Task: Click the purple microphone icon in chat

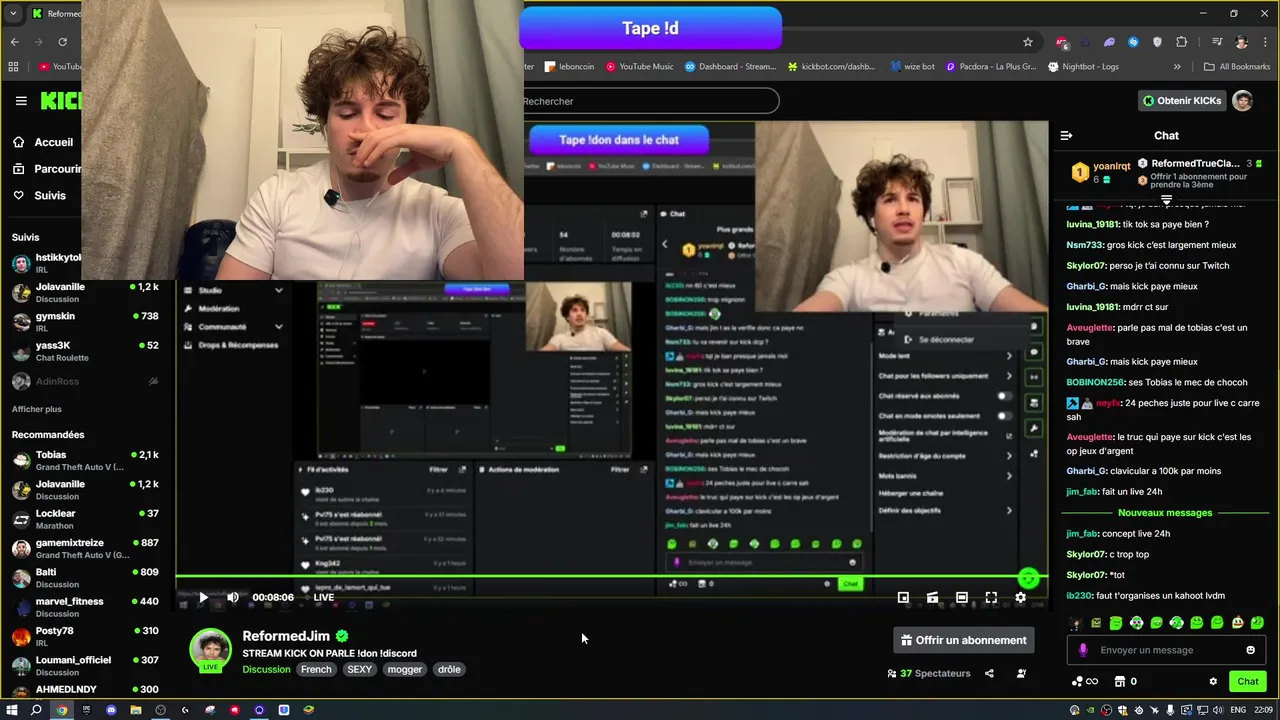Action: pos(1083,650)
